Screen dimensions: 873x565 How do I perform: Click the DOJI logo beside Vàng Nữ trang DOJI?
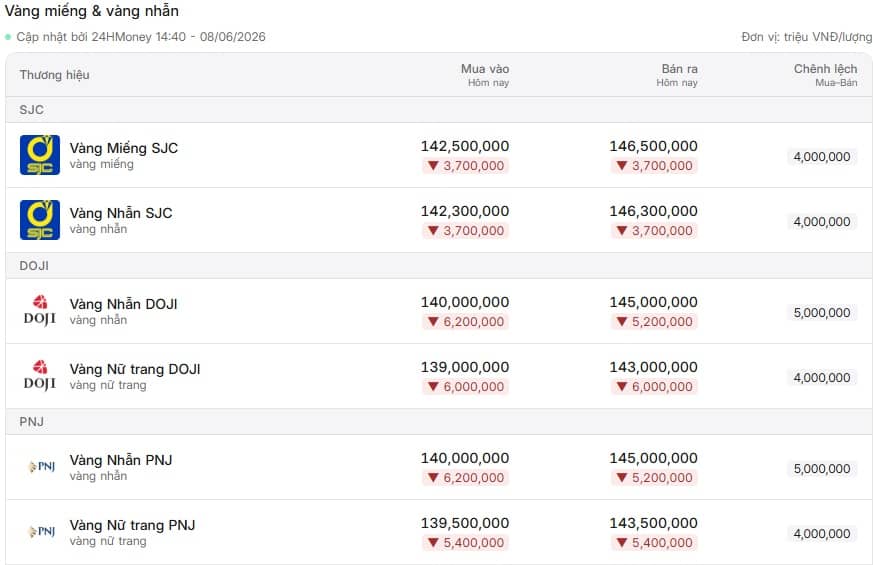click(40, 376)
